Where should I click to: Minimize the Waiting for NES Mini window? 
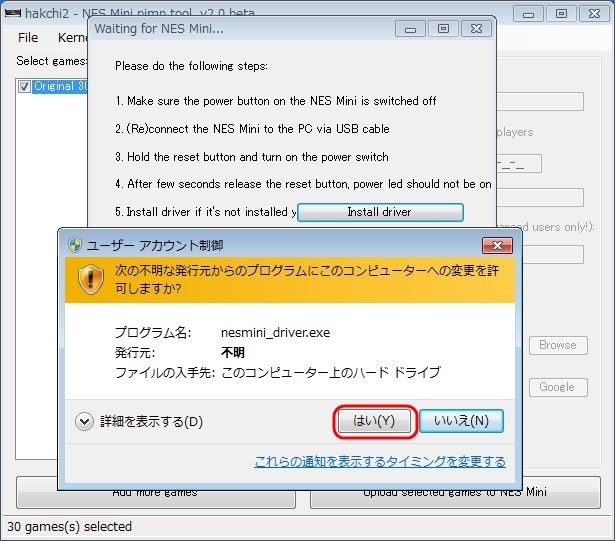(410, 29)
